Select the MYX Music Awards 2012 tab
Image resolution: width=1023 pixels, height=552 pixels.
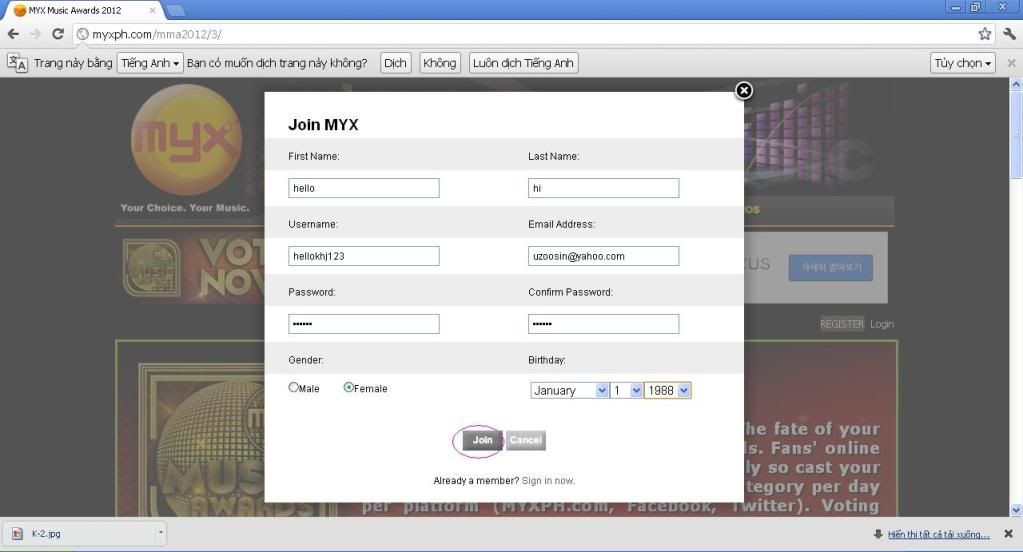click(x=82, y=10)
